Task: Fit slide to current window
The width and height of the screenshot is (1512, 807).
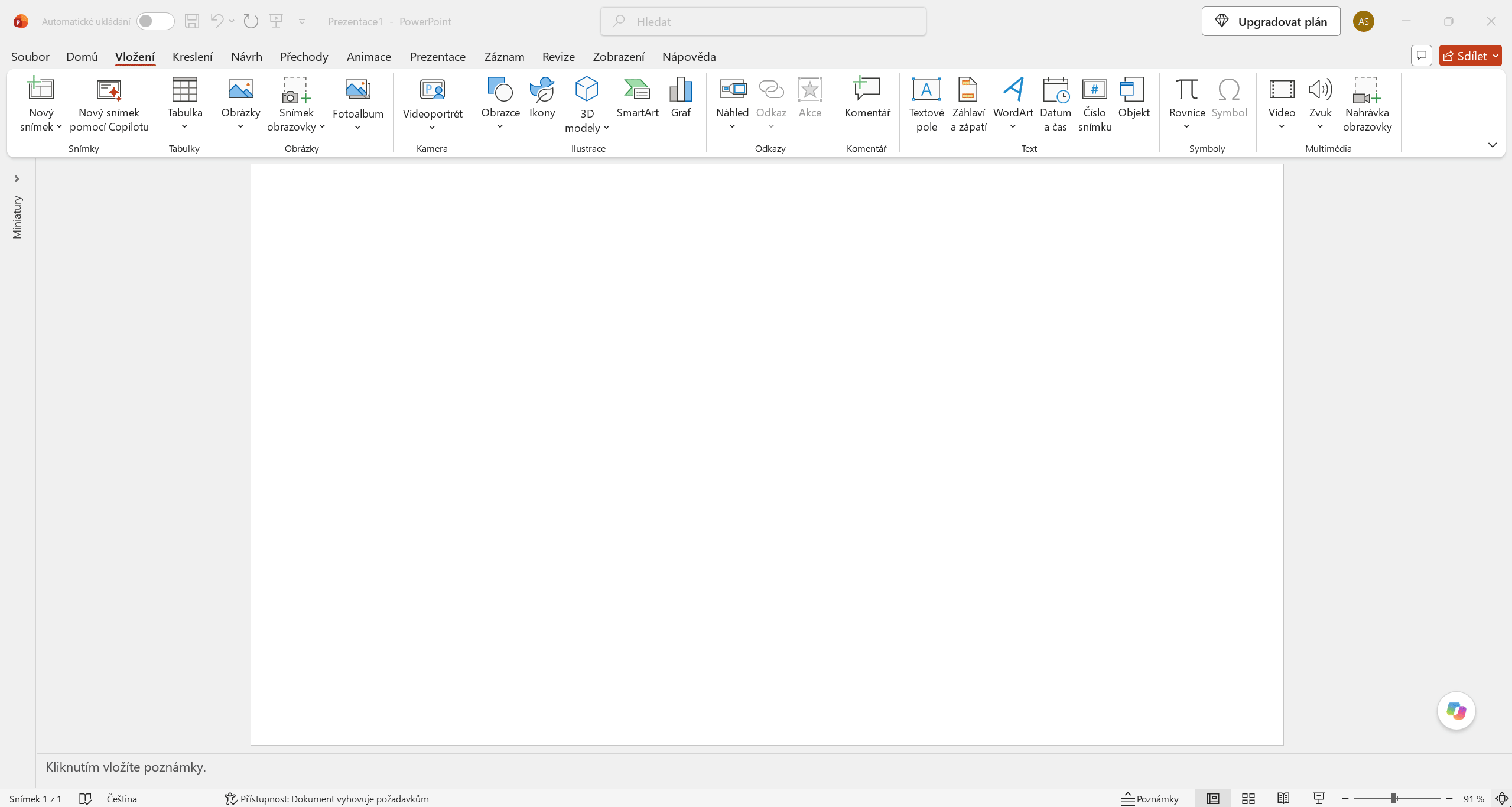Action: 1502,799
